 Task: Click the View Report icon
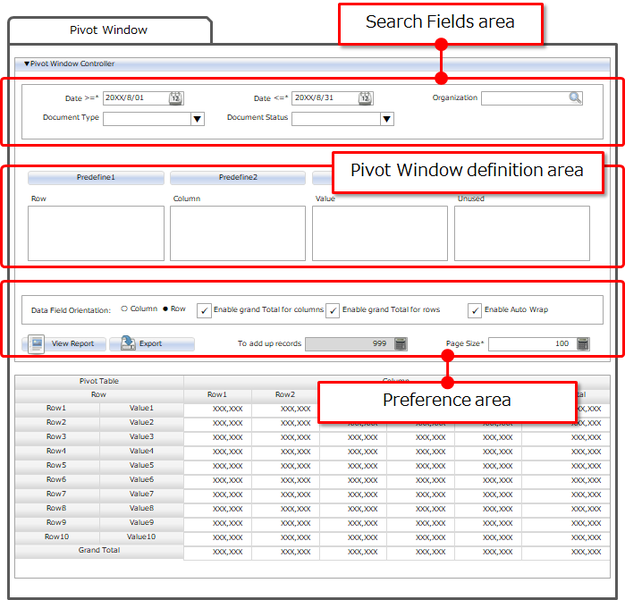point(36,343)
